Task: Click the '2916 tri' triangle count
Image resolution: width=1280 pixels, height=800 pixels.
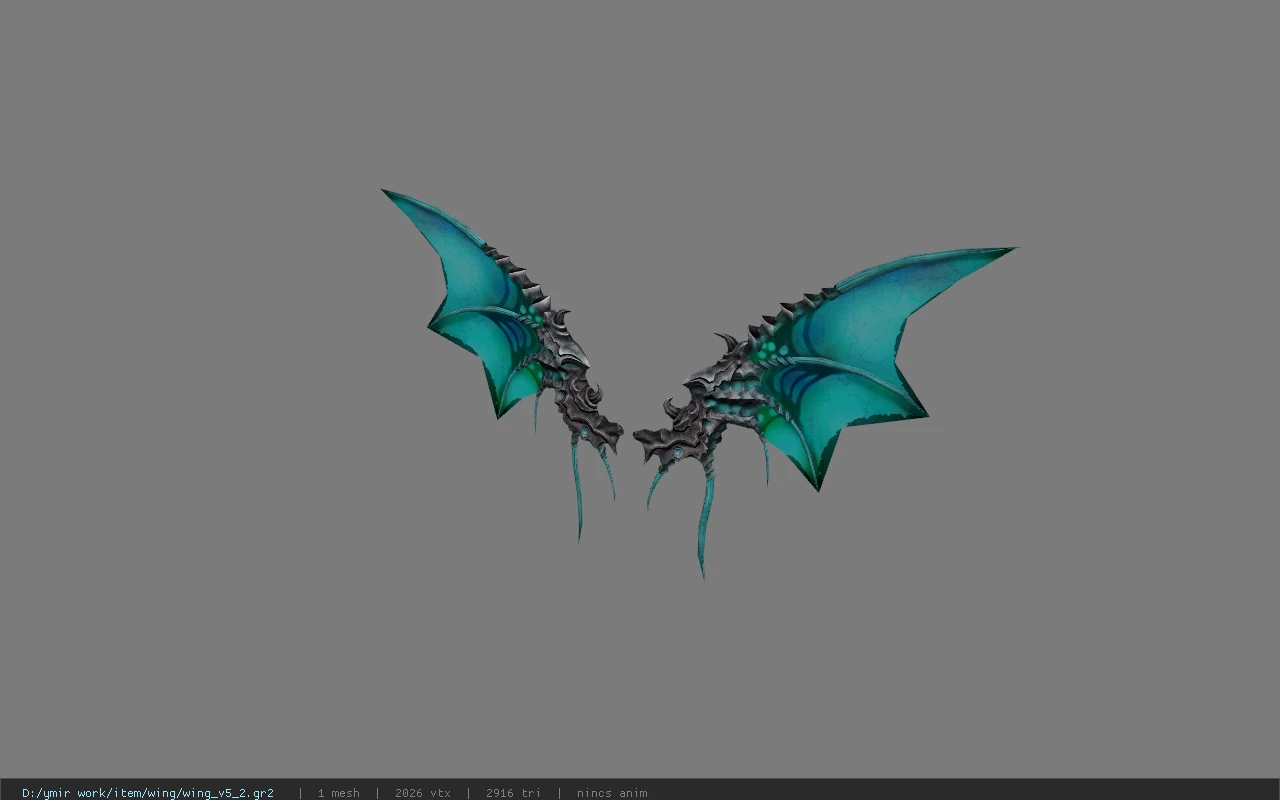Action: click(x=513, y=793)
